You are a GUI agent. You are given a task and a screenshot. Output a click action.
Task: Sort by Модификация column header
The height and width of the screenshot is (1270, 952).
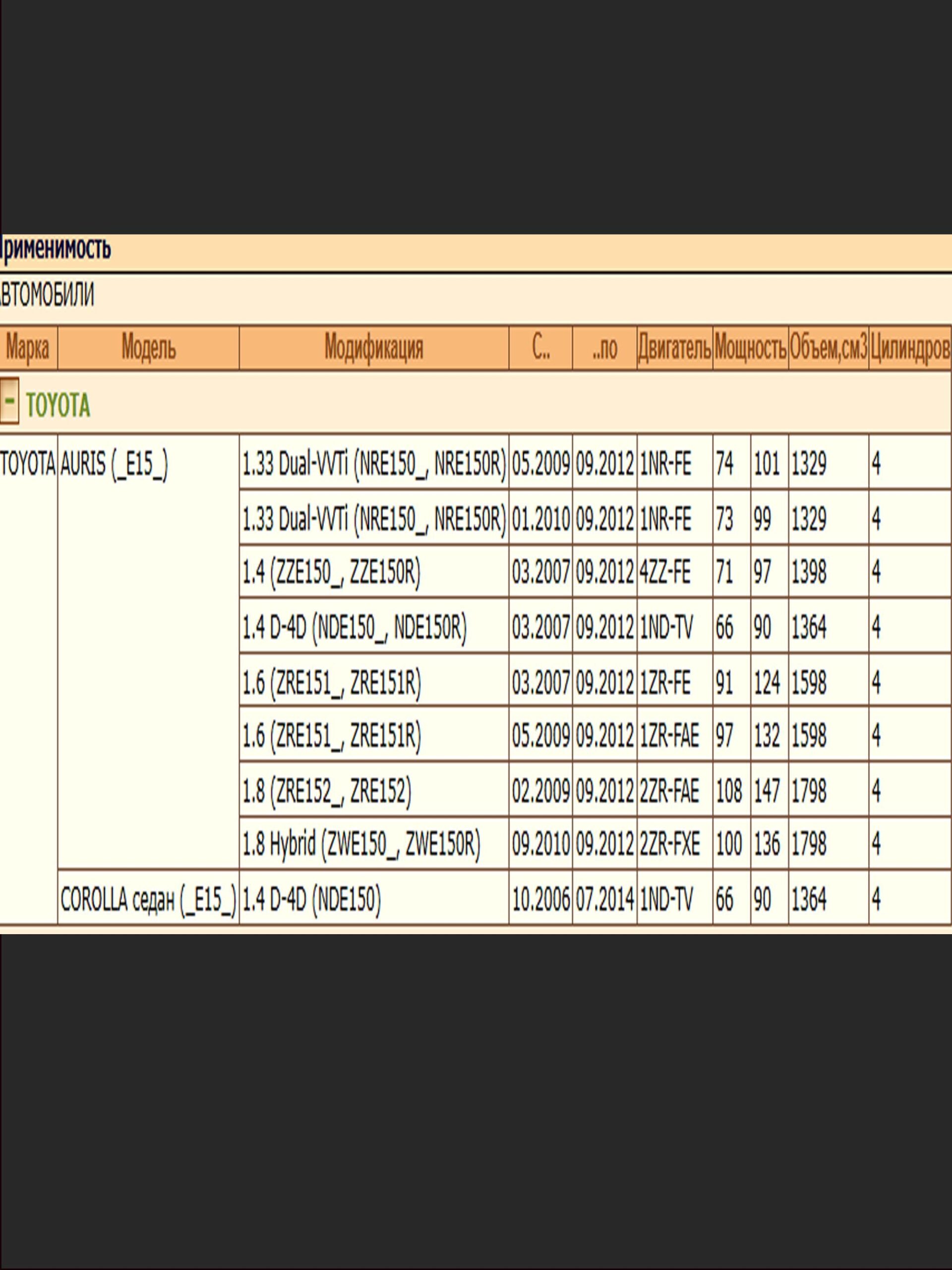[373, 348]
